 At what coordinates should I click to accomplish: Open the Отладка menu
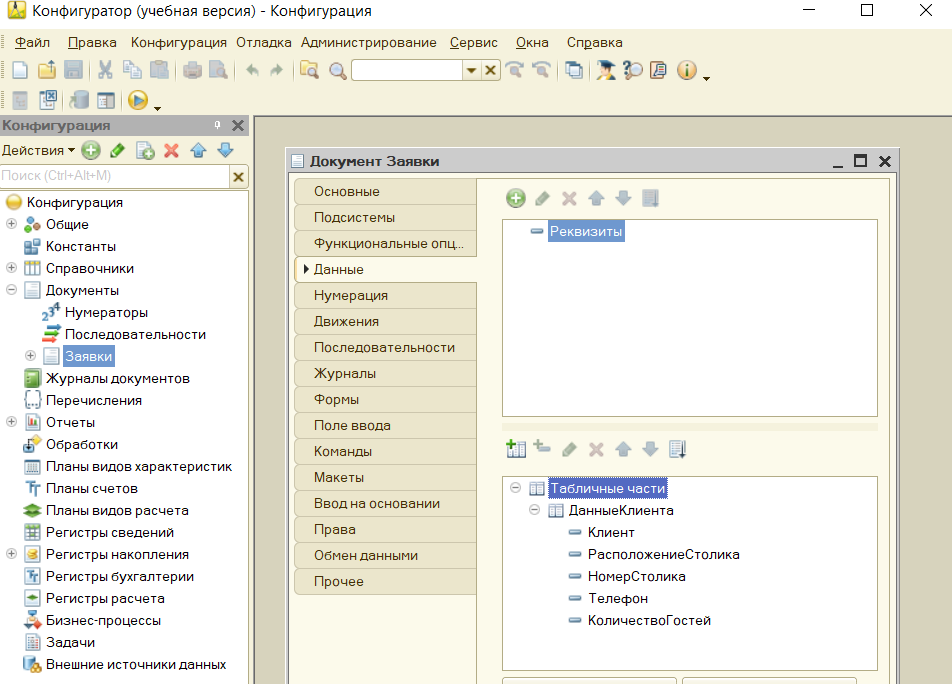[x=264, y=42]
